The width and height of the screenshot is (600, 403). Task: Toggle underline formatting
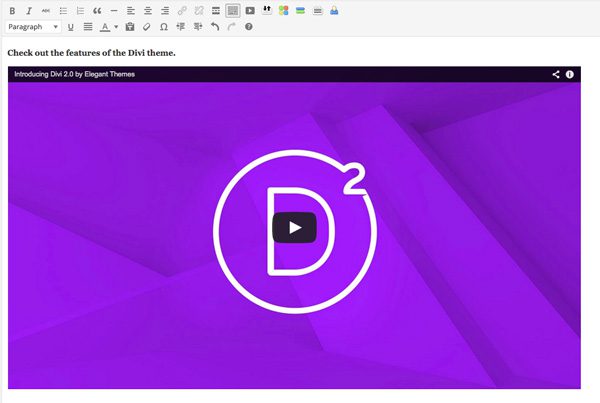click(x=70, y=27)
